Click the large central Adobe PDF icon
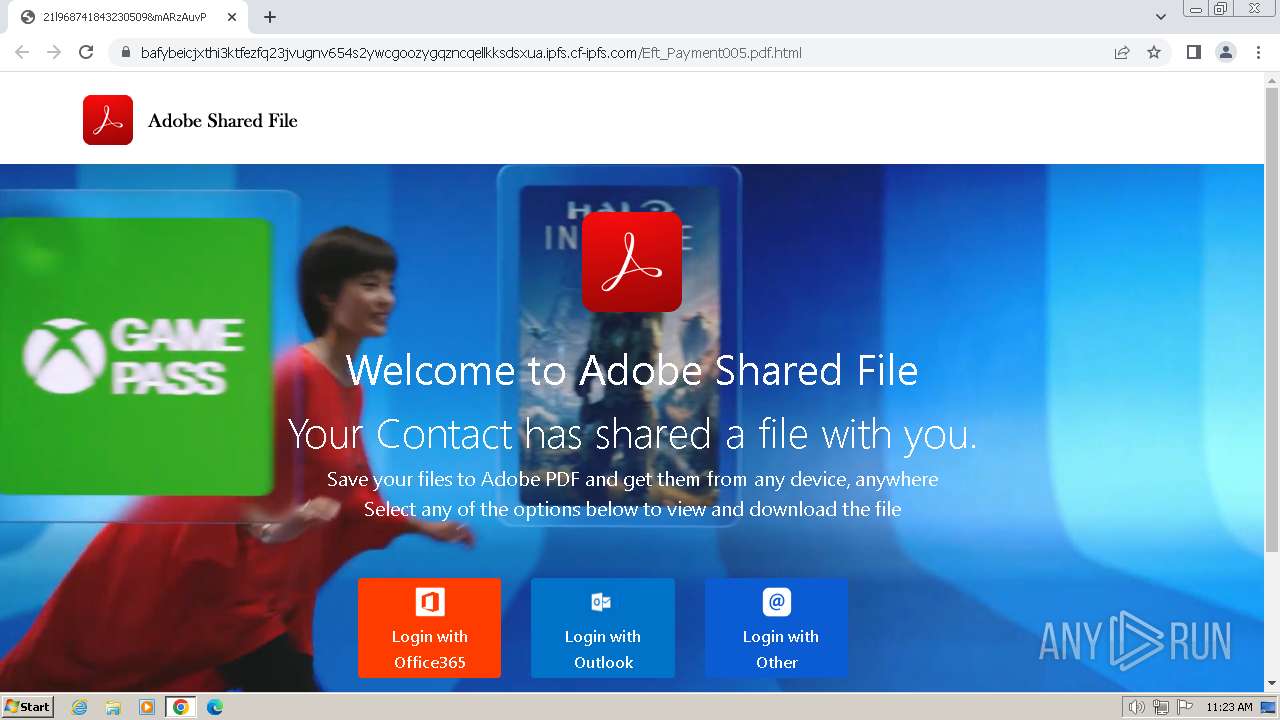 coord(632,262)
